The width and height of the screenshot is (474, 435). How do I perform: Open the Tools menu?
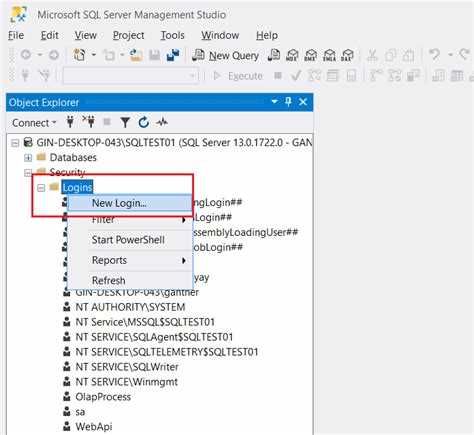pyautogui.click(x=172, y=35)
